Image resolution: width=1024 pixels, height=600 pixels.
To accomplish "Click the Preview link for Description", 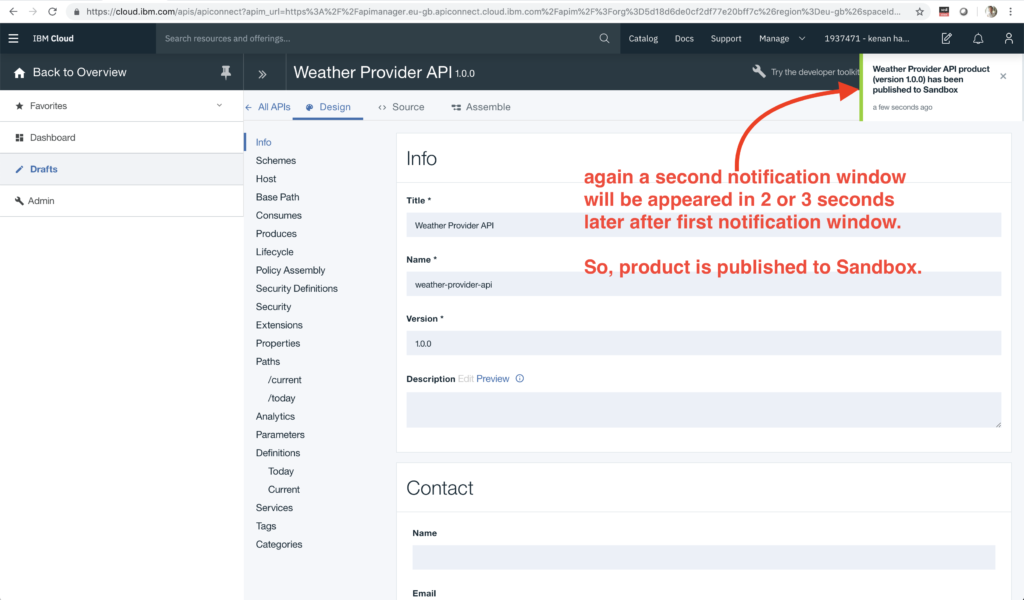I will [492, 379].
